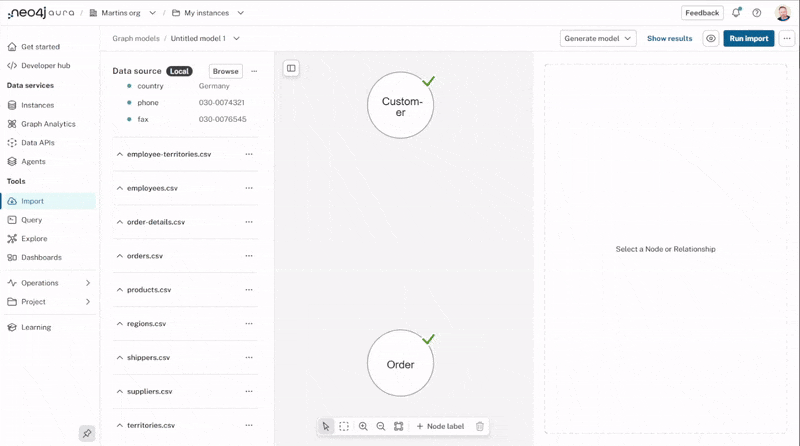800x446 pixels.
Task: Toggle the preview eye button
Action: 711,38
